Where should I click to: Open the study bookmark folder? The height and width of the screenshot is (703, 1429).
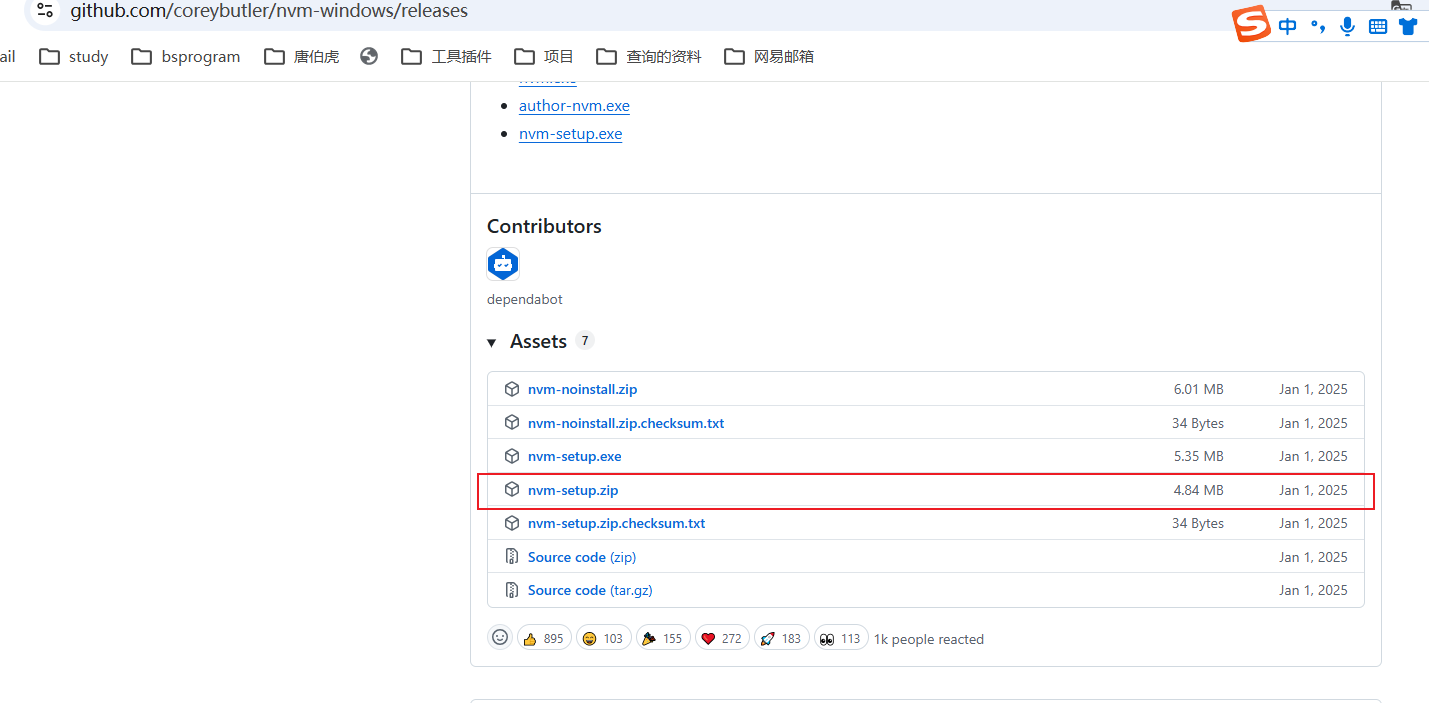[74, 57]
